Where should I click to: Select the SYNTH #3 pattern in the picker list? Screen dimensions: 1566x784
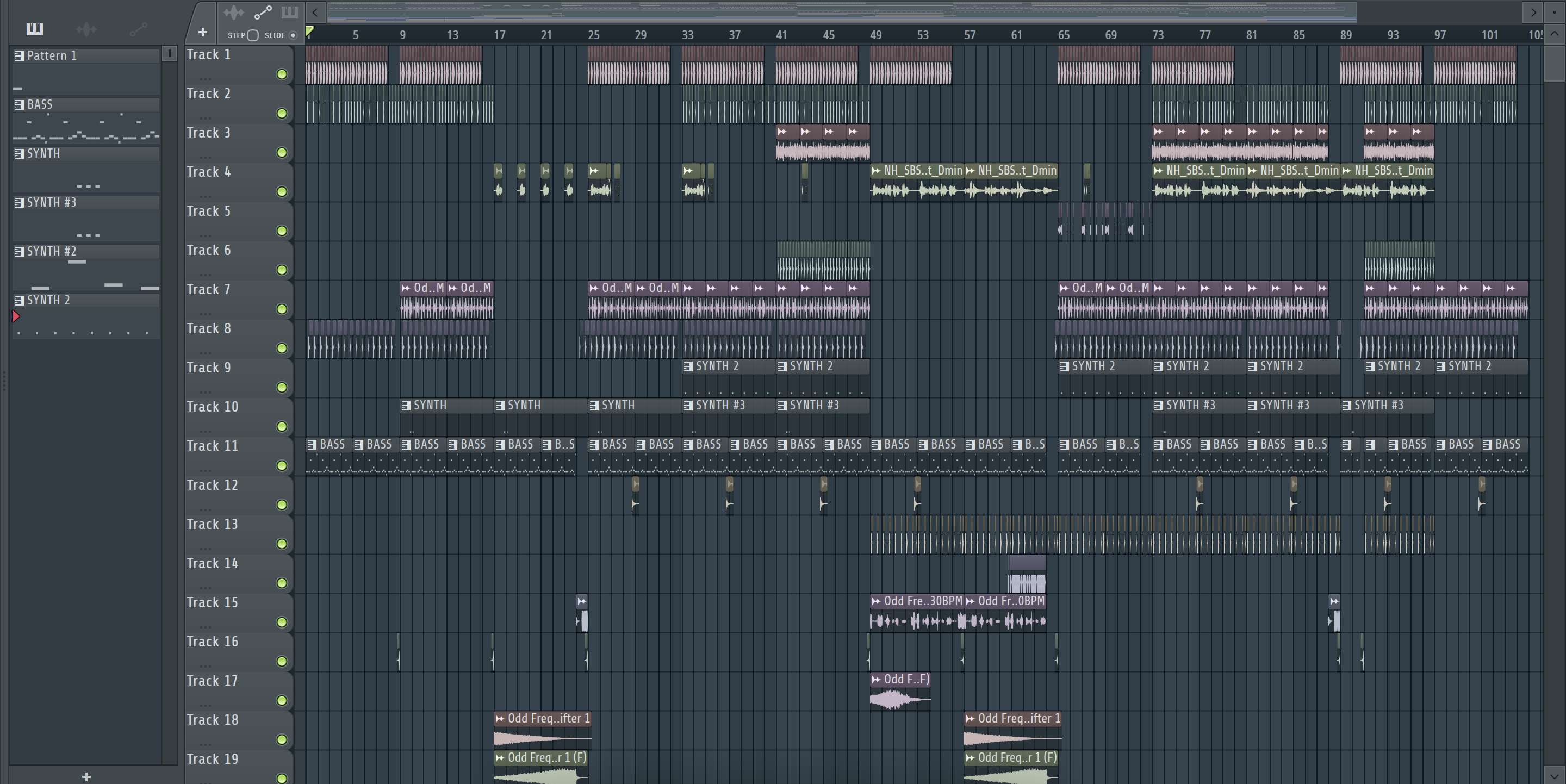tap(86, 202)
